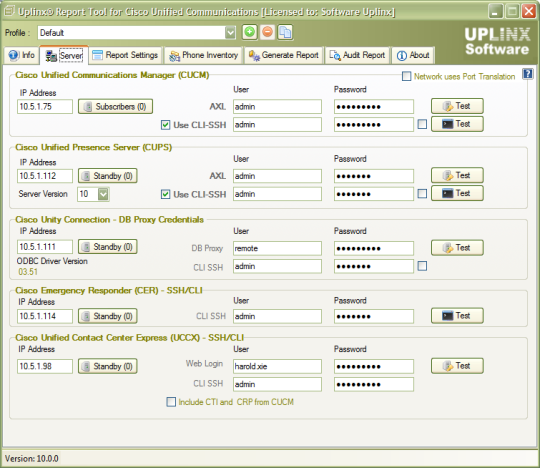Copy profile using the duplicate icon
Screen dimensions: 540x468
coord(285,33)
